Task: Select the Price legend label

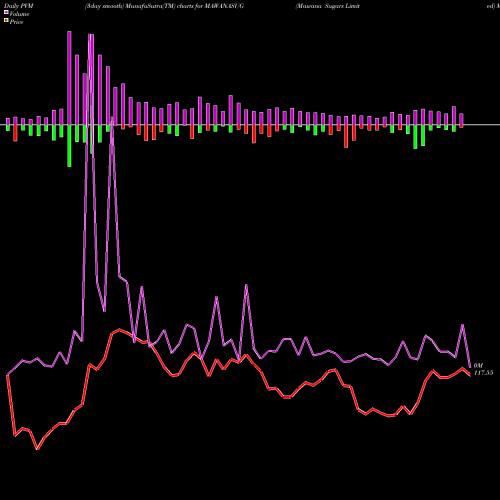Action: pyautogui.click(x=16, y=22)
